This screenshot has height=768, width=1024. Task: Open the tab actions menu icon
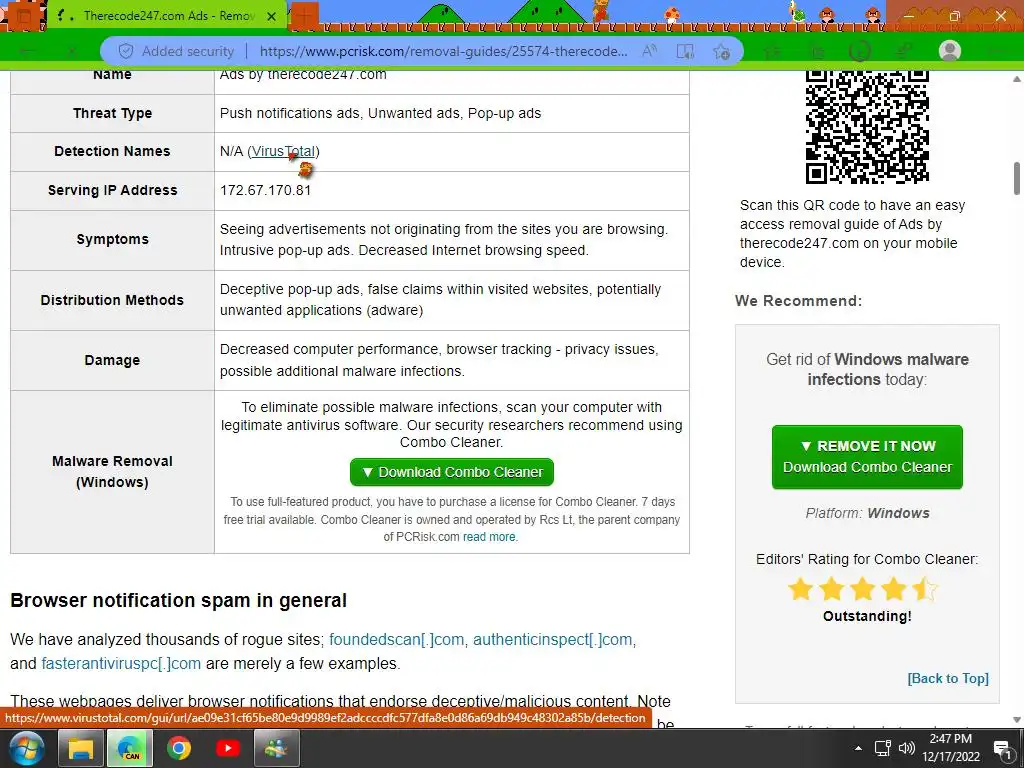point(24,16)
